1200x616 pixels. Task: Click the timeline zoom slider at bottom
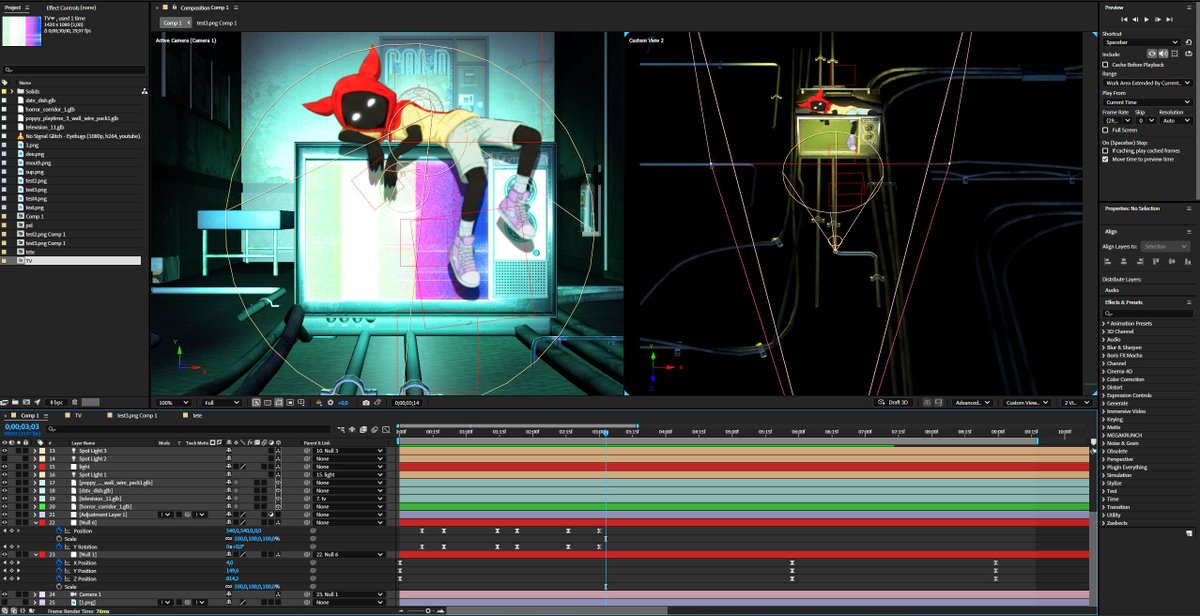(429, 610)
